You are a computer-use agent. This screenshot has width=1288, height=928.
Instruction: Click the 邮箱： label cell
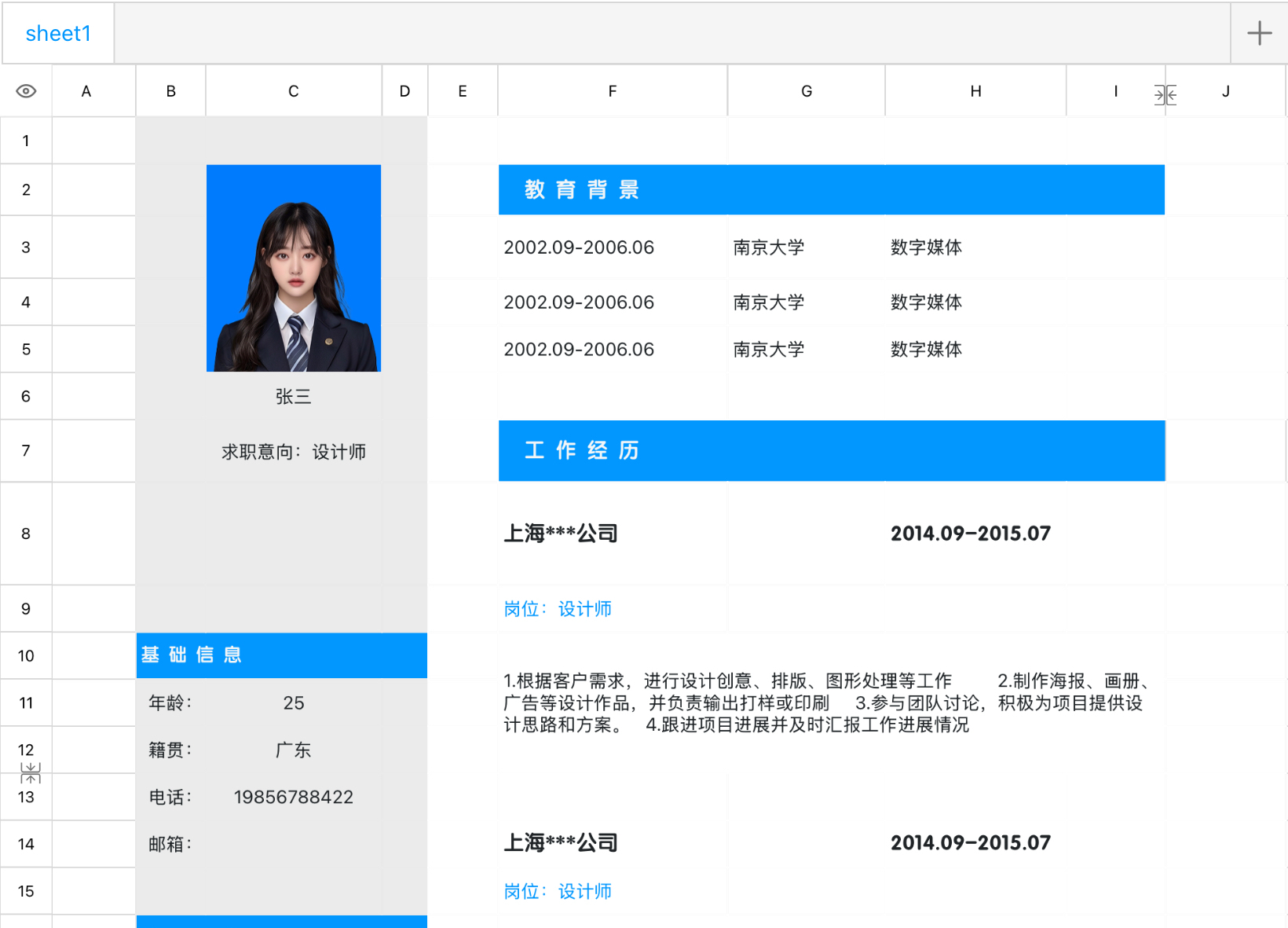[171, 845]
